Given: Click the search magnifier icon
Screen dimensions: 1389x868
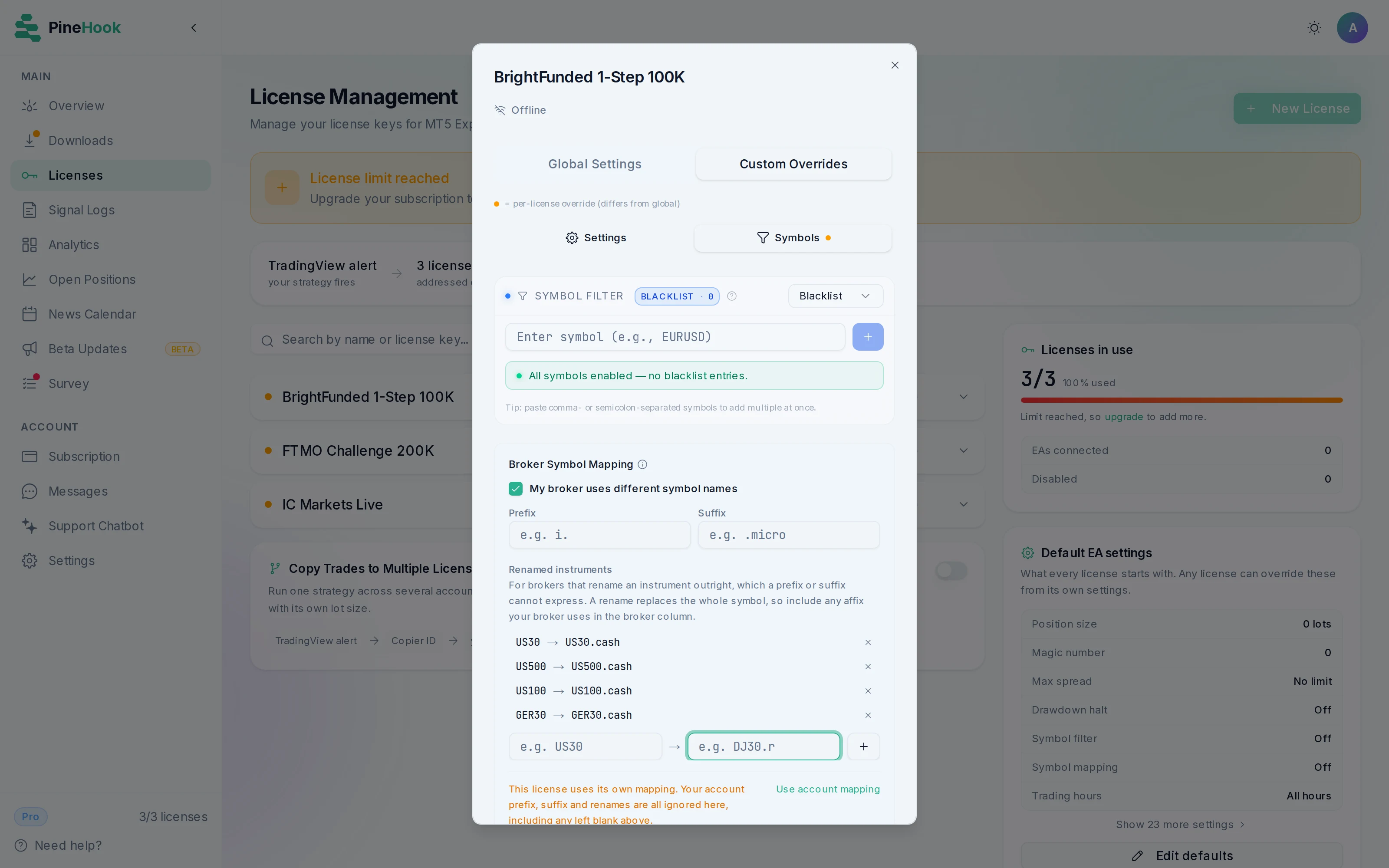Looking at the screenshot, I should 267,341.
